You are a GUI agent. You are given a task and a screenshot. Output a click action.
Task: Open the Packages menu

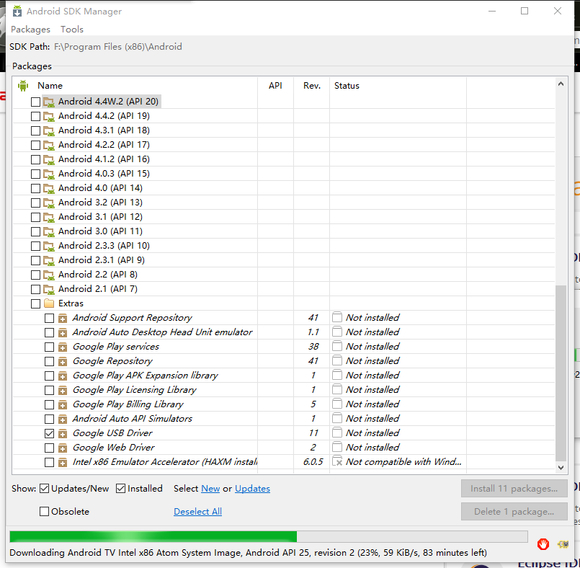tap(30, 29)
